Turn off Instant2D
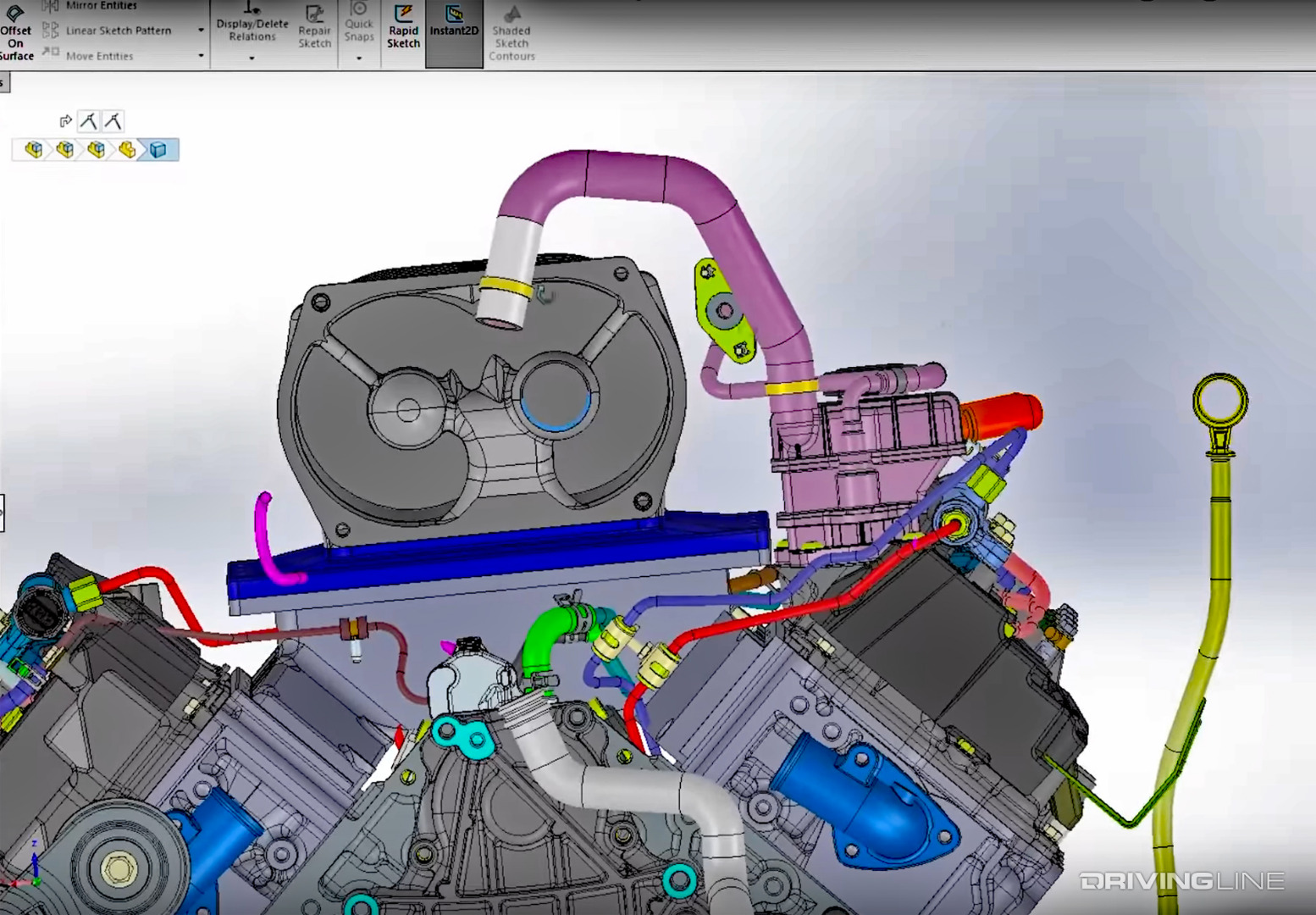The height and width of the screenshot is (915, 1316). pyautogui.click(x=454, y=25)
